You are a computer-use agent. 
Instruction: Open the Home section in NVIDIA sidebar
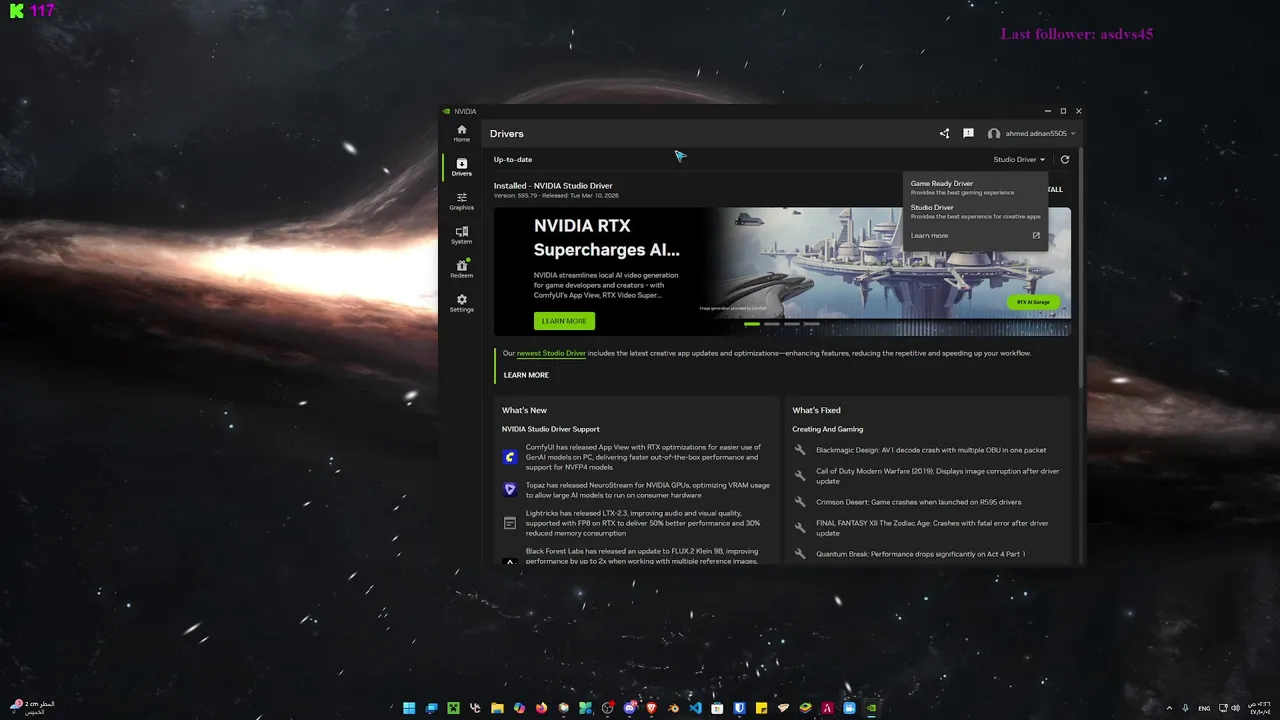coord(461,133)
